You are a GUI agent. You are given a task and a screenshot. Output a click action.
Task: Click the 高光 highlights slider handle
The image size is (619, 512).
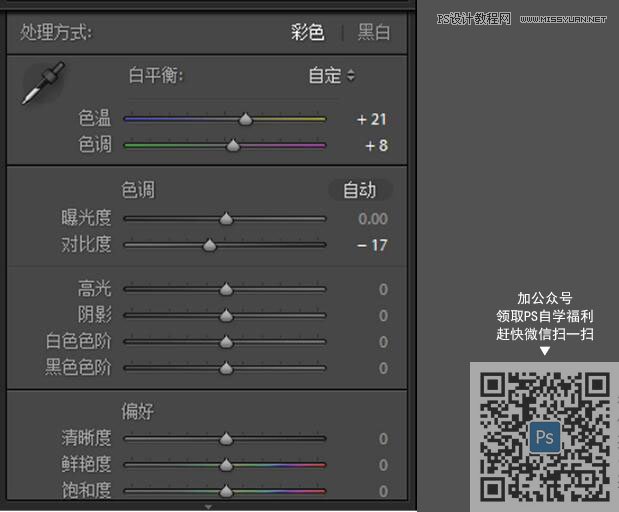(x=226, y=289)
